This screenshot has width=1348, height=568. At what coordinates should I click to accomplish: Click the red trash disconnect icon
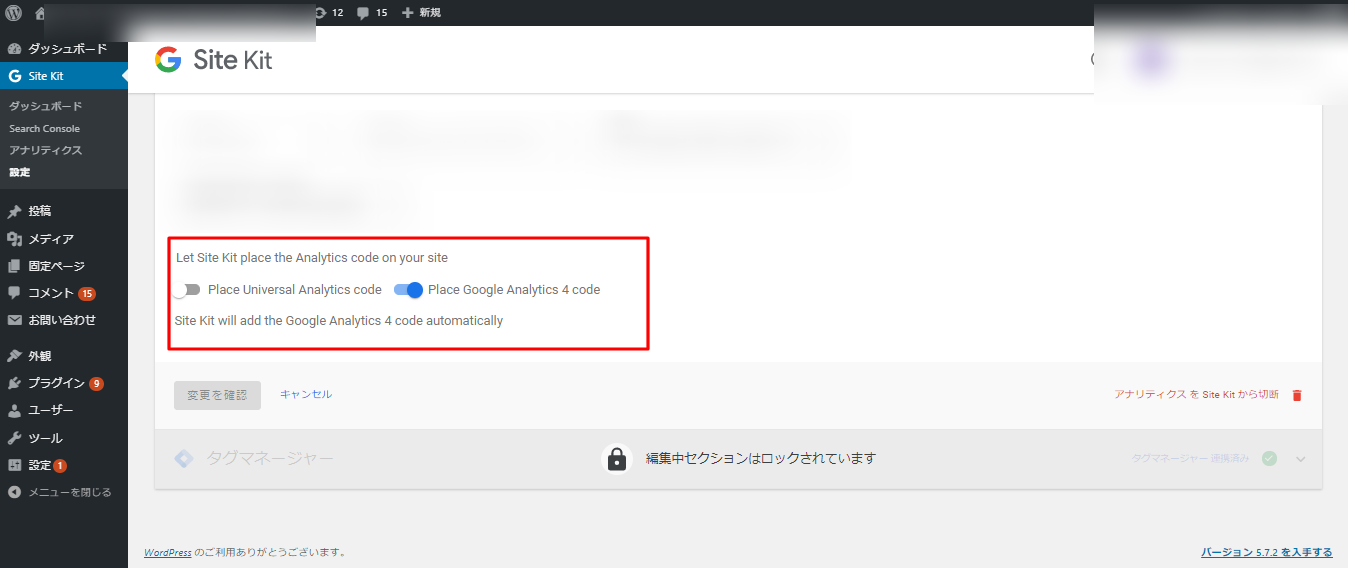1297,395
